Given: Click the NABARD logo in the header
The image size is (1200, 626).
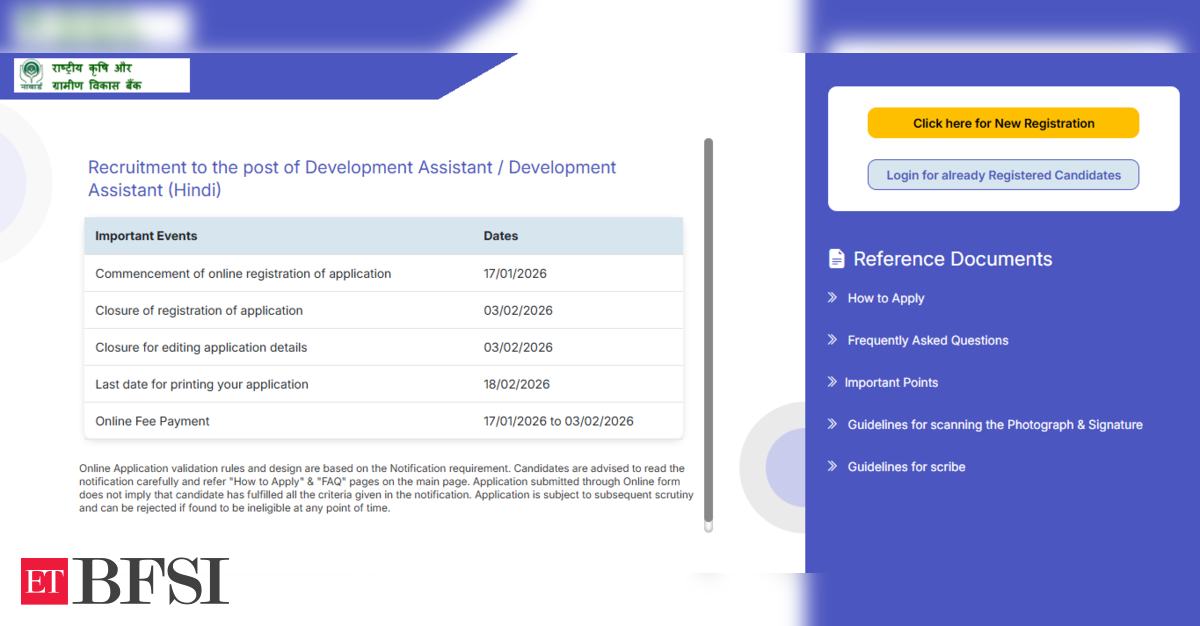Looking at the screenshot, I should (x=101, y=76).
